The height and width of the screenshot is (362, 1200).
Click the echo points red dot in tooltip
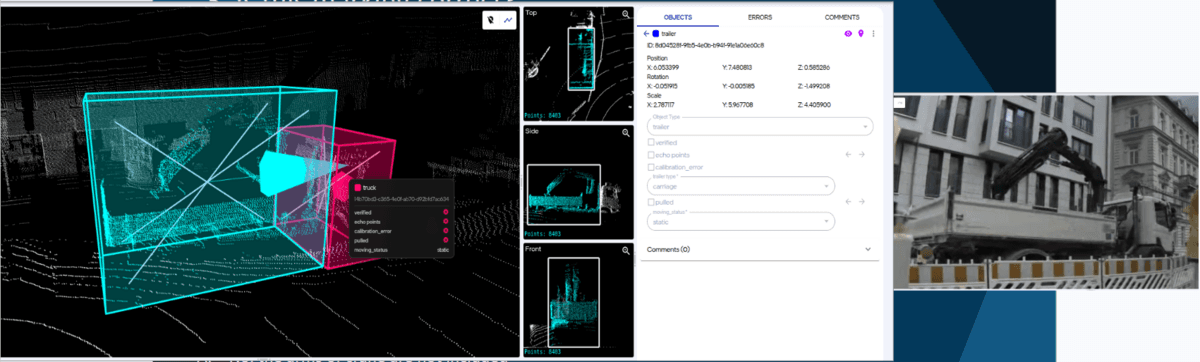445,221
